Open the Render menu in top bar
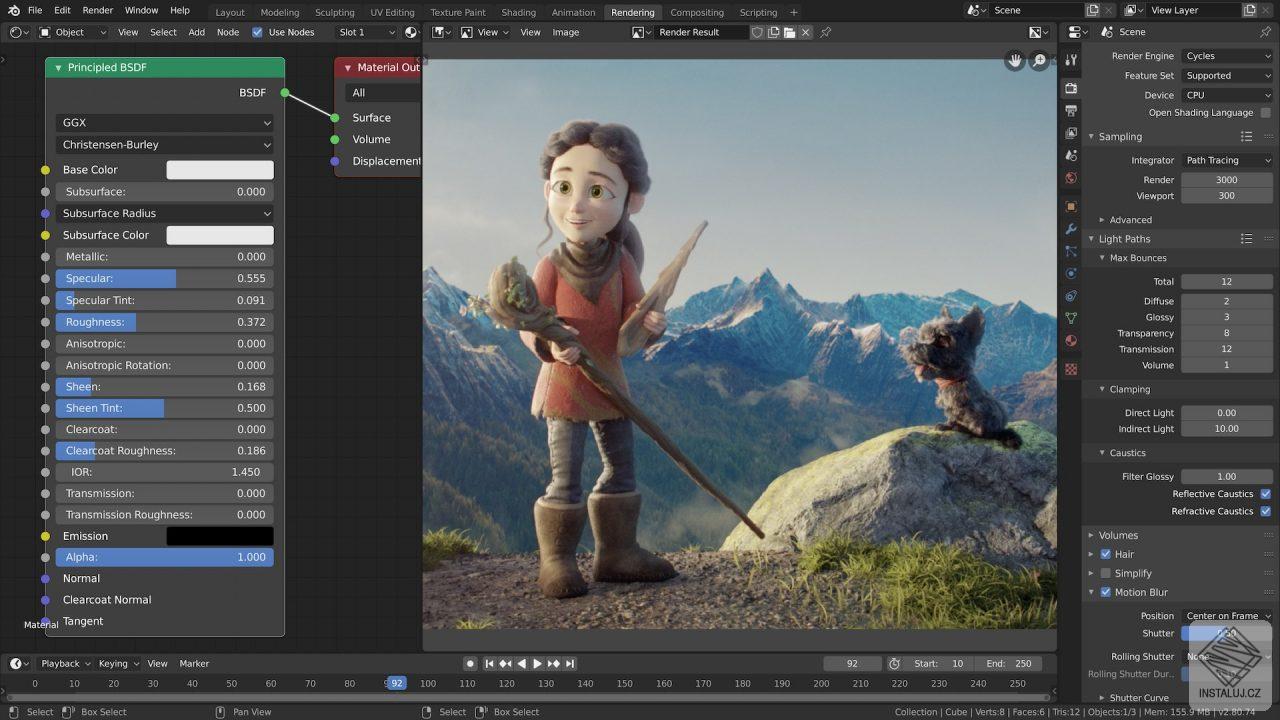Screen dimensions: 1280x720 98,10
